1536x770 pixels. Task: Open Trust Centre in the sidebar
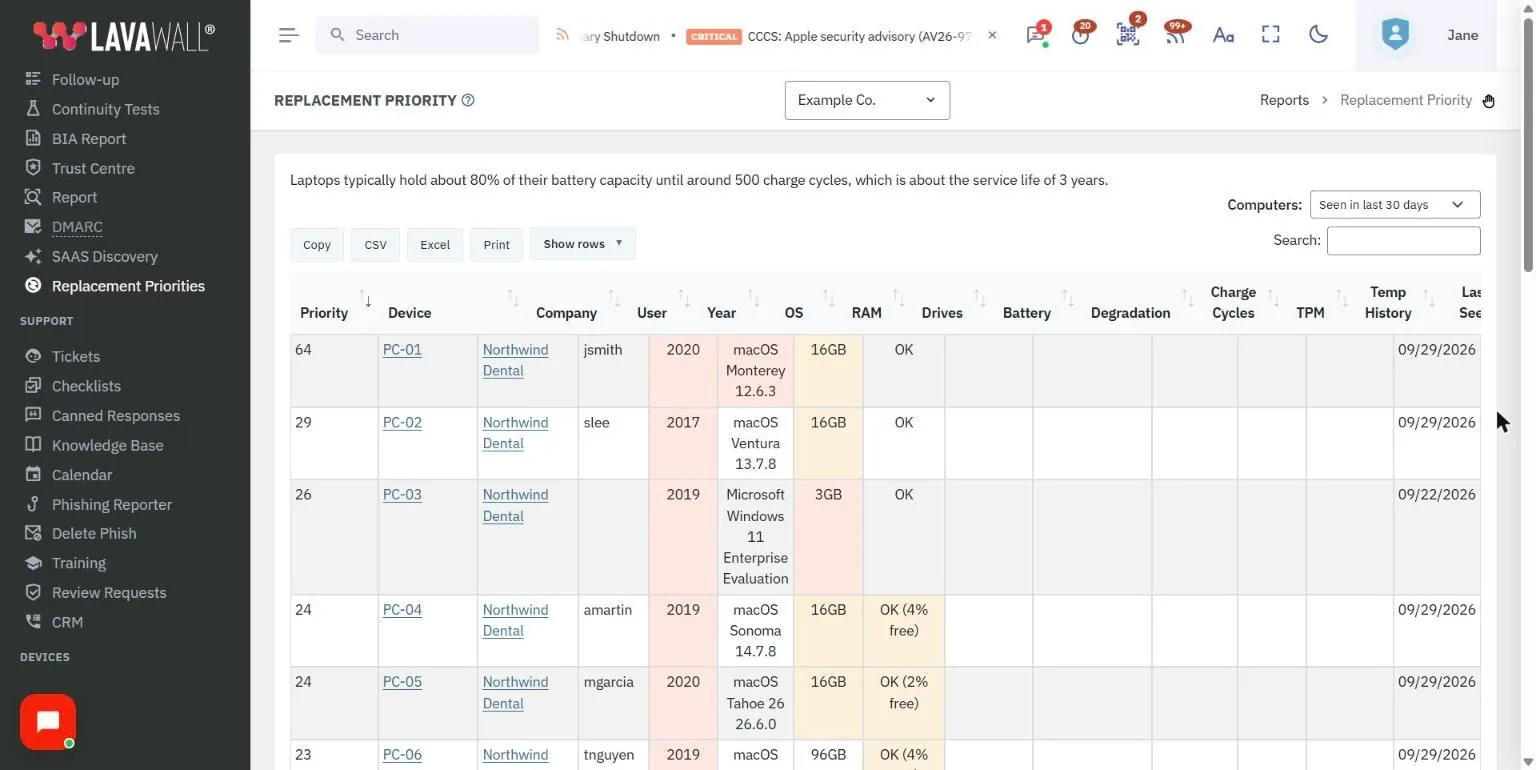pyautogui.click(x=93, y=168)
